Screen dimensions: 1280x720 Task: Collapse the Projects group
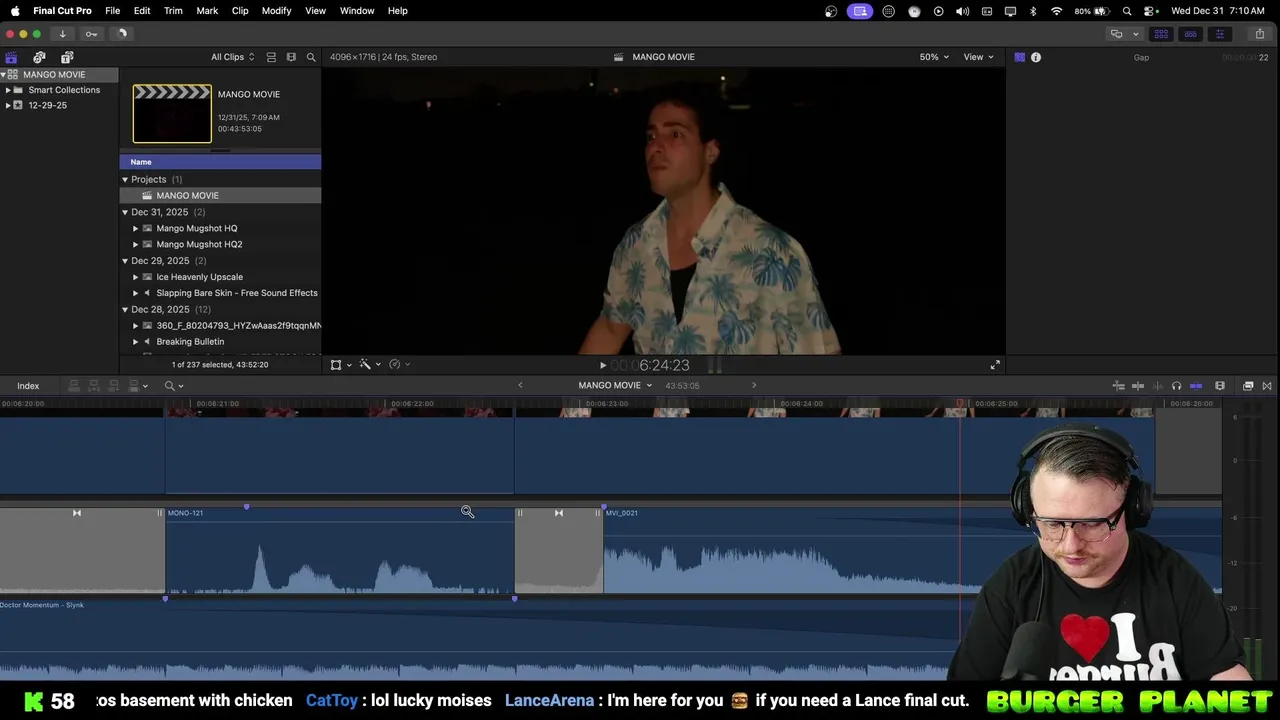coord(125,180)
